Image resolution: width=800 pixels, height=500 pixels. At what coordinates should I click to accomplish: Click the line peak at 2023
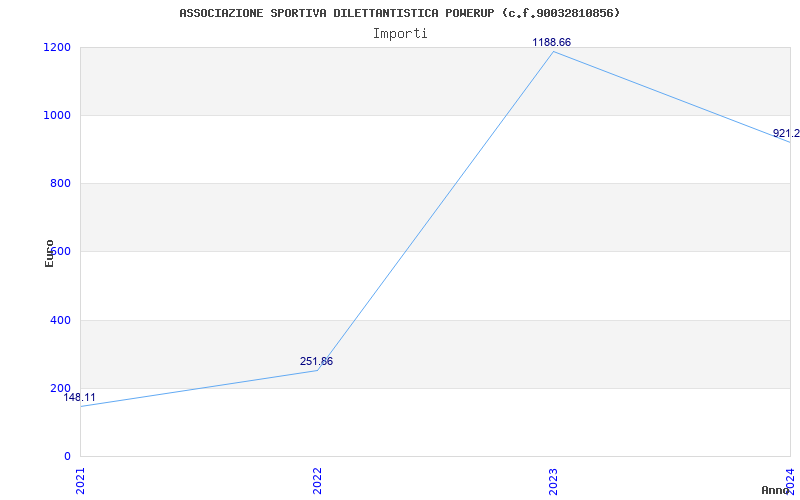554,52
